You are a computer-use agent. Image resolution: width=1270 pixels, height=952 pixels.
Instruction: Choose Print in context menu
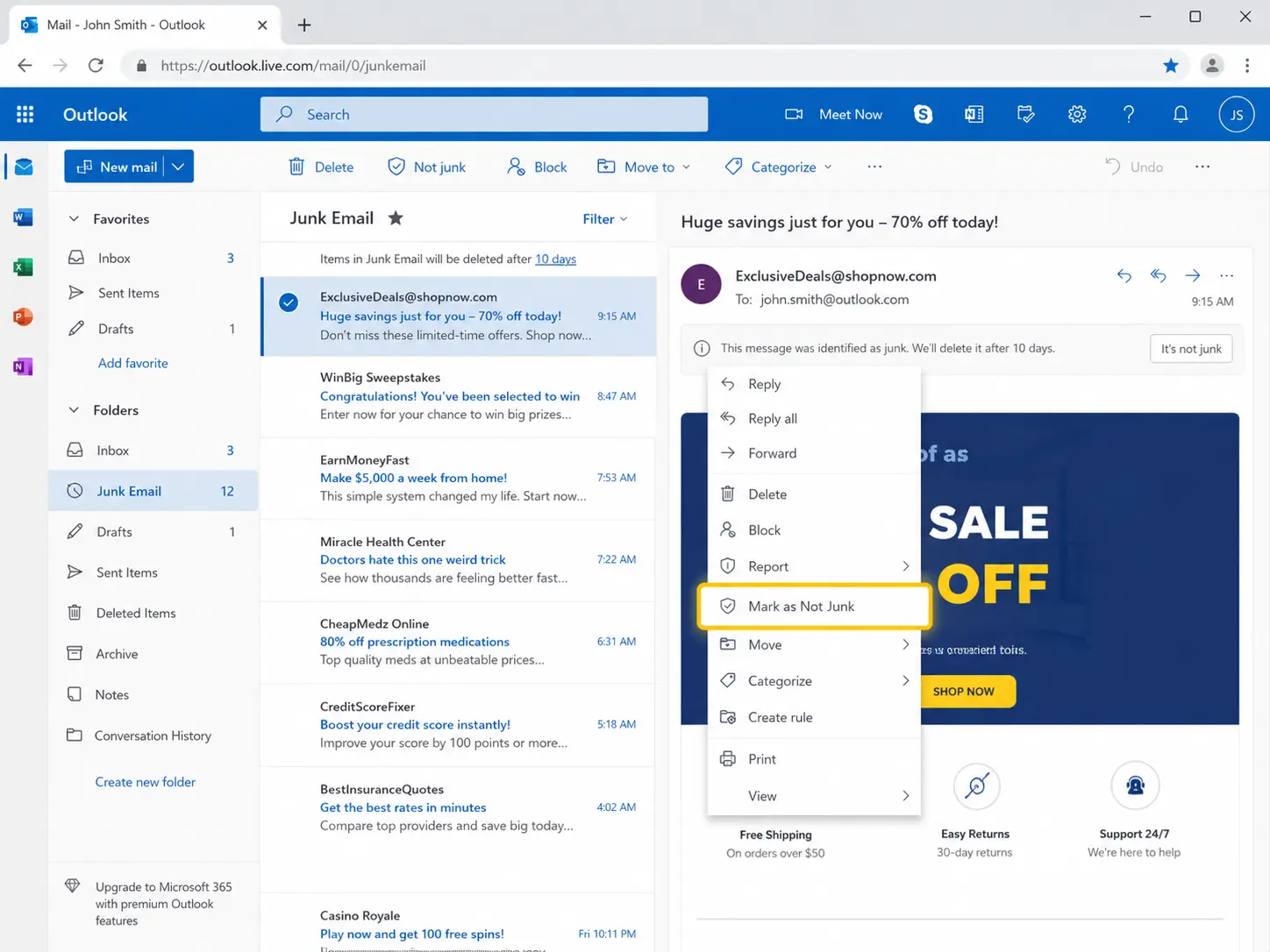[x=814, y=759]
